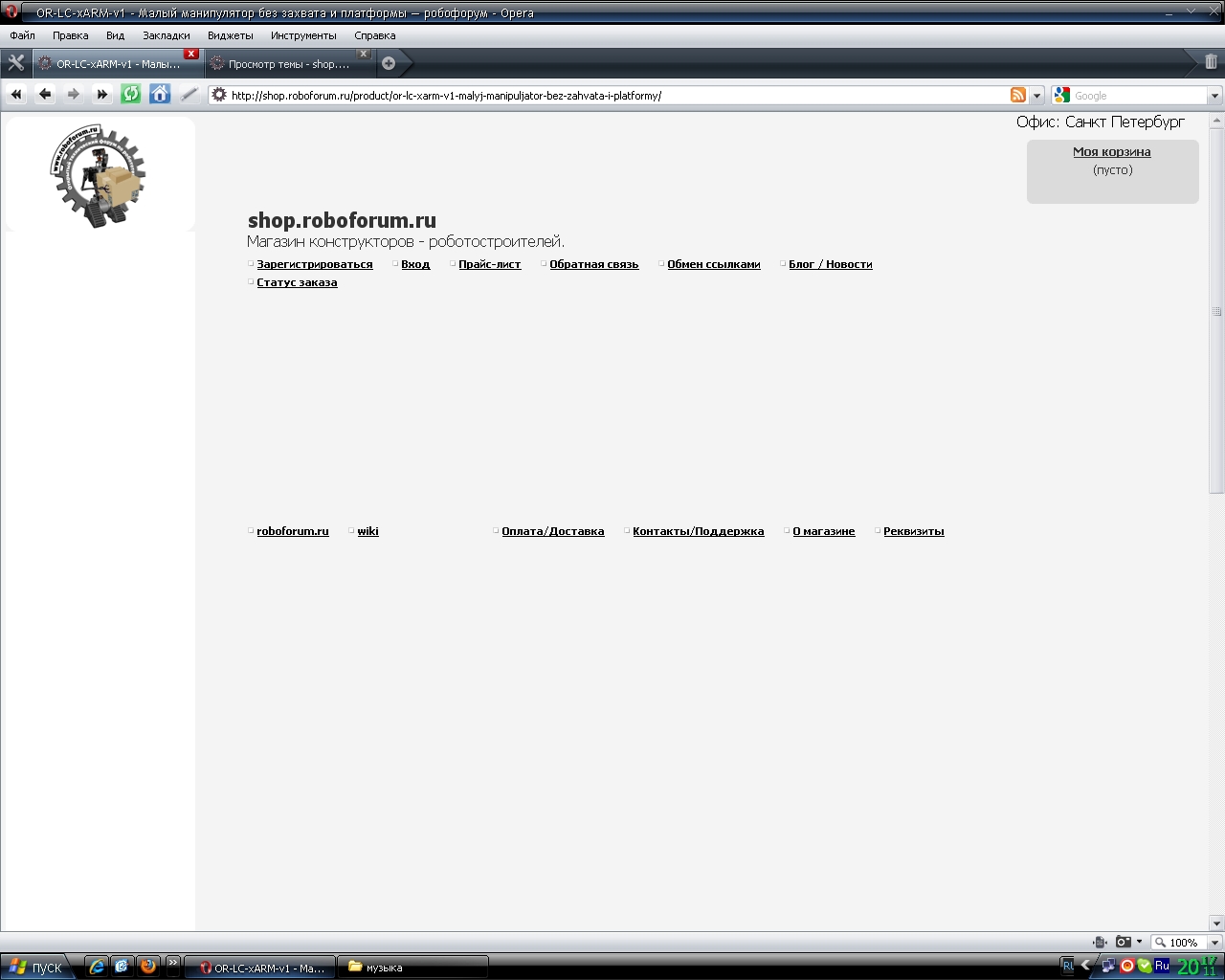Launch Firefox from quick launch

(x=147, y=967)
